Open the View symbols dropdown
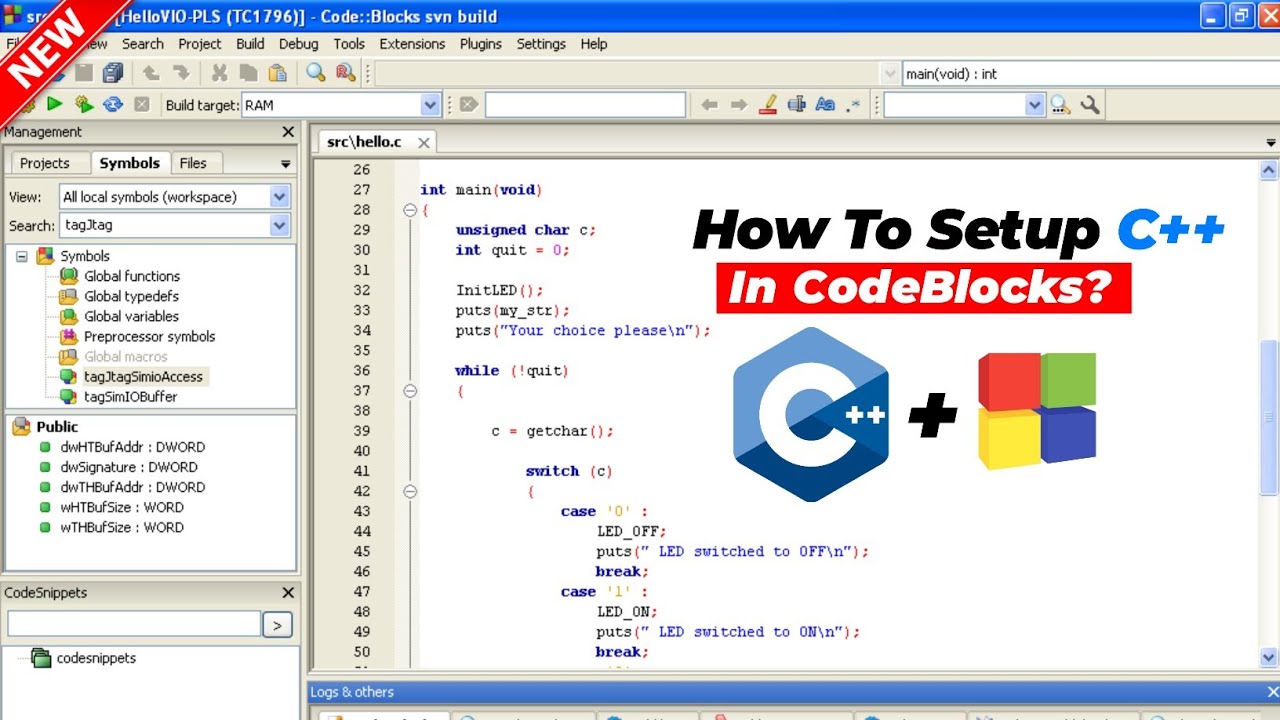This screenshot has width=1280, height=720. click(280, 197)
